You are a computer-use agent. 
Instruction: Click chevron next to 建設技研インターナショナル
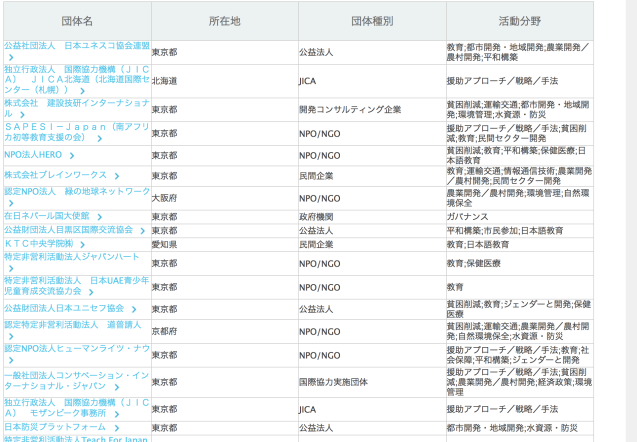(22, 115)
